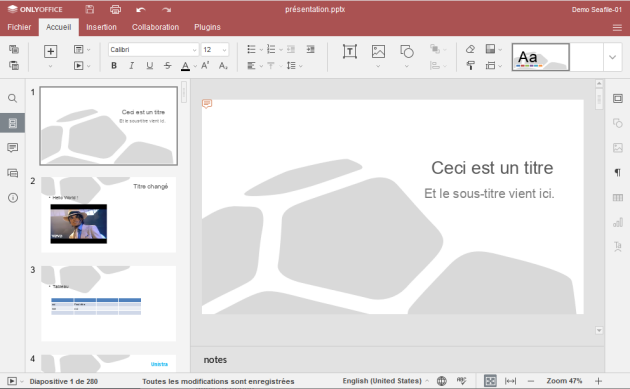Insert a text box from toolbar
Screen dimensions: 630x389
pyautogui.click(x=350, y=51)
